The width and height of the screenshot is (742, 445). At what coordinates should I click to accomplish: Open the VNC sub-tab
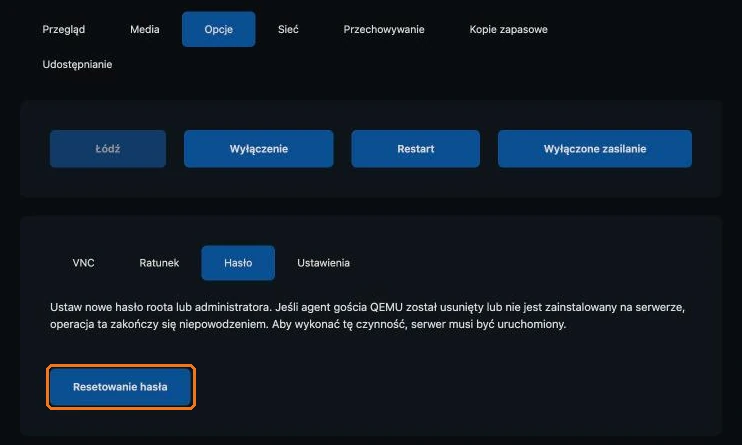pyautogui.click(x=83, y=263)
